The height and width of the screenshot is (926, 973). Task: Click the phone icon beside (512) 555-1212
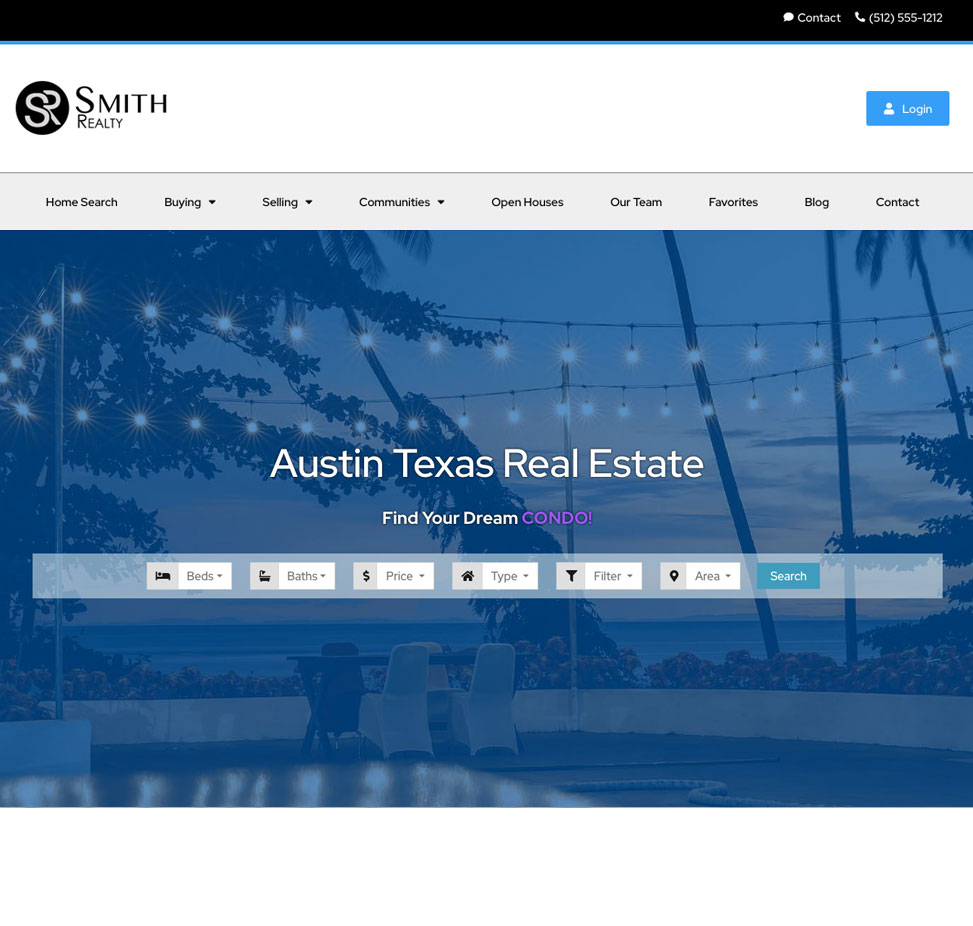(860, 17)
